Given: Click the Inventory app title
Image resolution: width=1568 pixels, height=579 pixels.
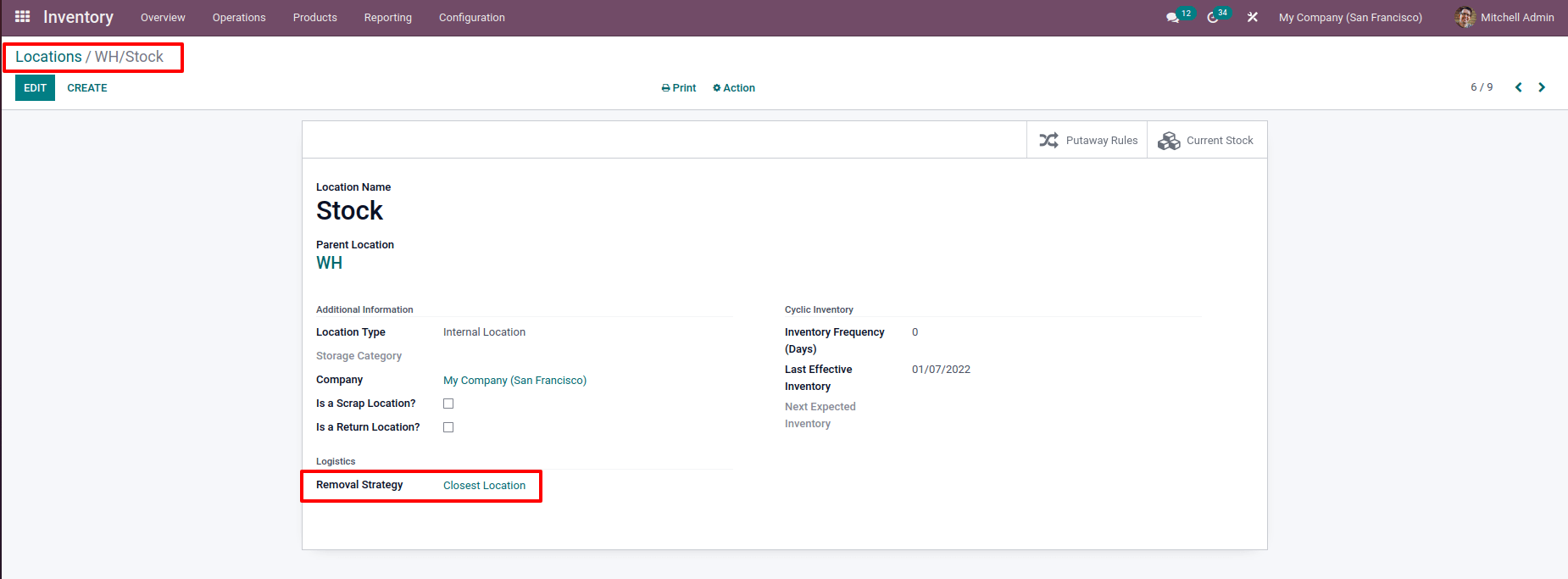Looking at the screenshot, I should point(78,17).
